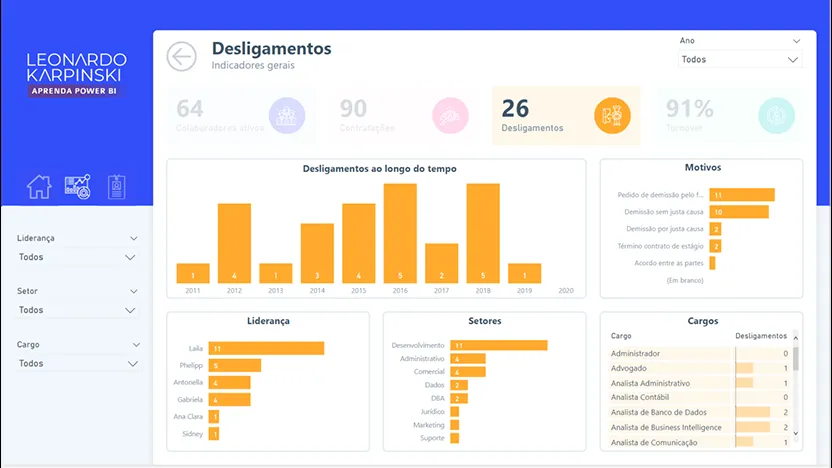Sort by Desligamentos column header in Cargos
Image resolution: width=832 pixels, height=468 pixels.
pyautogui.click(x=760, y=336)
